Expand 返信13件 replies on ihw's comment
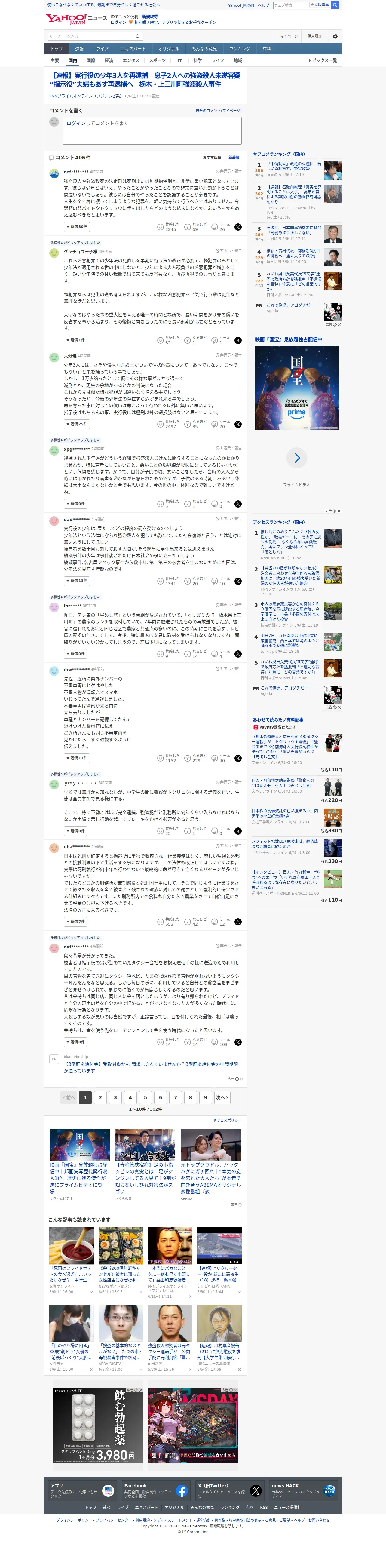Screen dimensions: 386x1568 (x=76, y=758)
